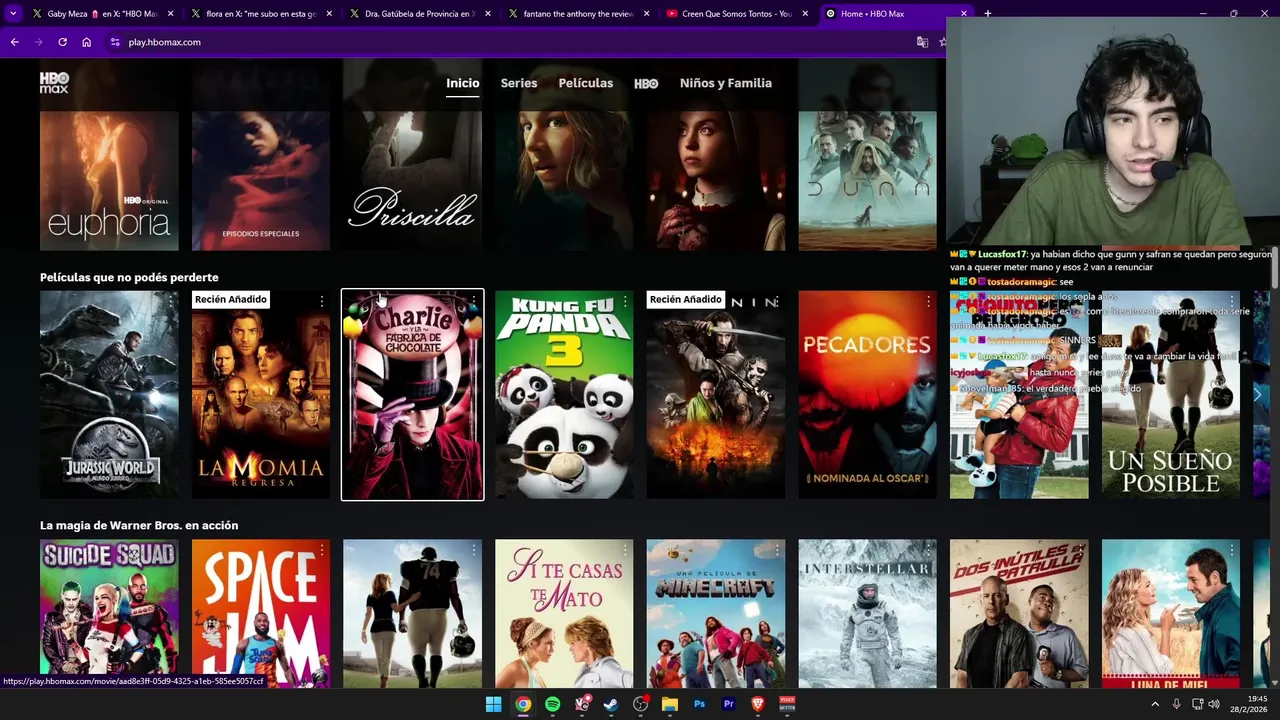The image size is (1280, 720).
Task: Open Chrome from the taskbar
Action: pyautogui.click(x=523, y=704)
